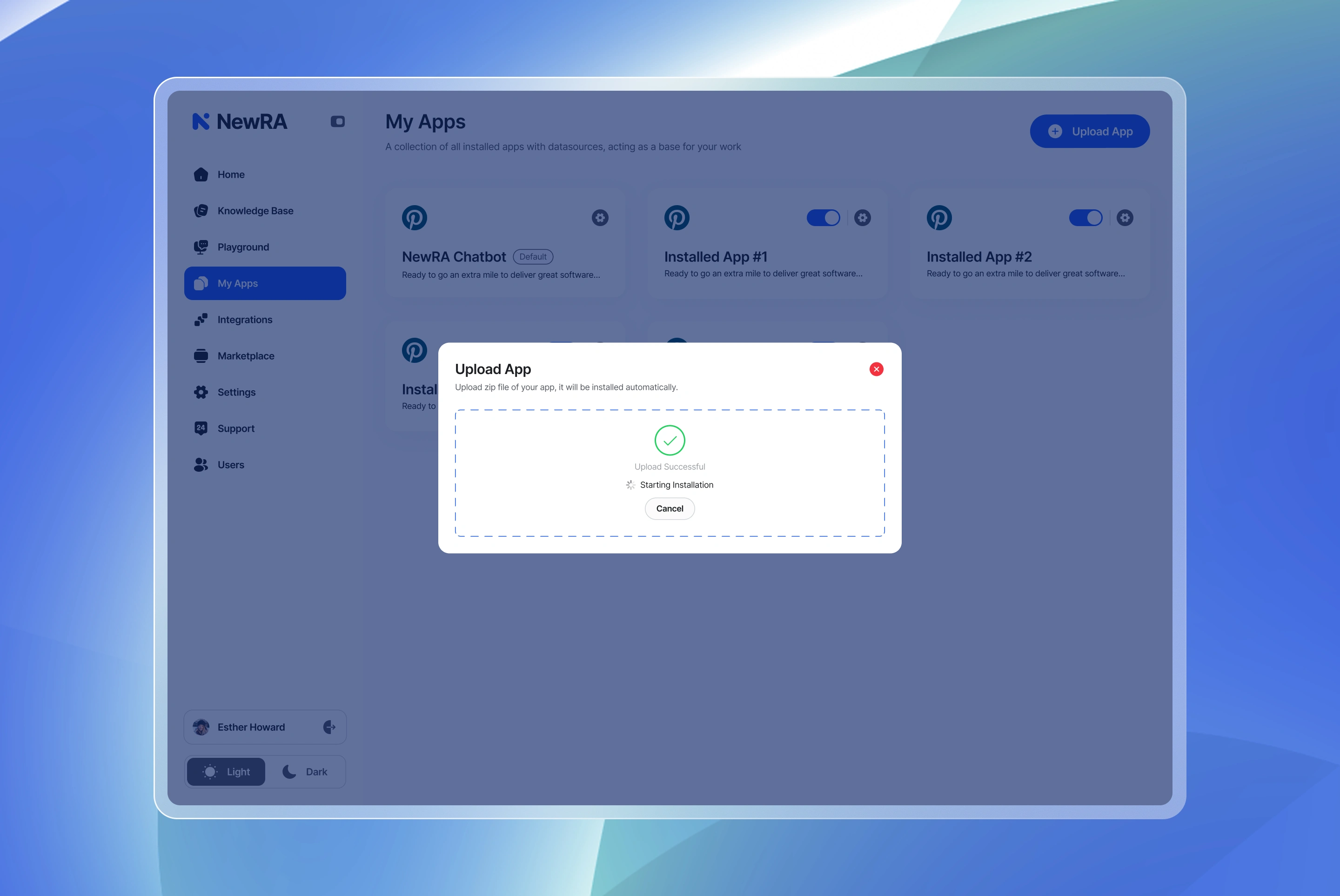Click the Support 24 icon
Viewport: 1340px width, 896px height.
pos(201,428)
